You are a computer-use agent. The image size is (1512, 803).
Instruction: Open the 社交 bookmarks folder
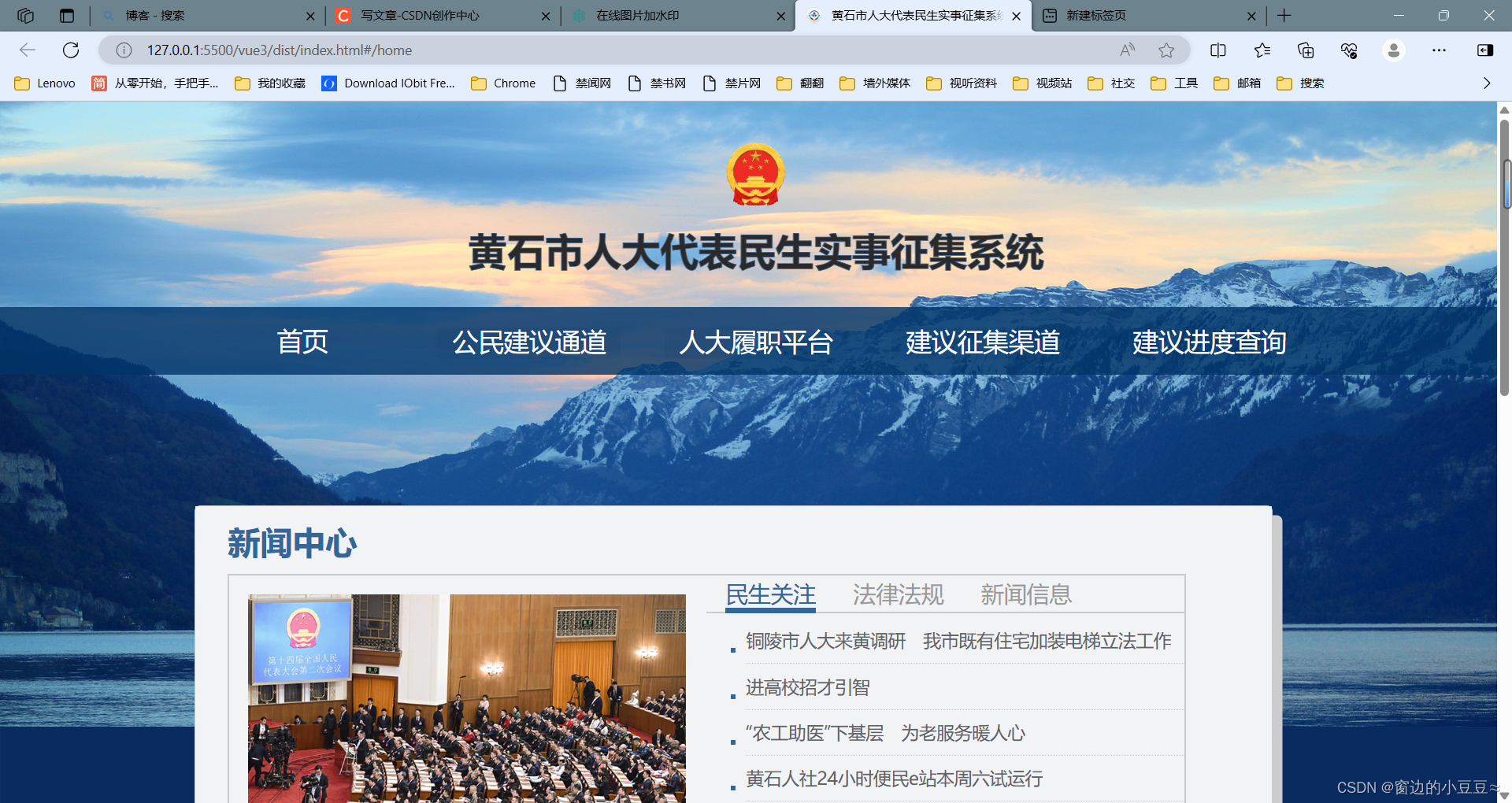pyautogui.click(x=1111, y=83)
